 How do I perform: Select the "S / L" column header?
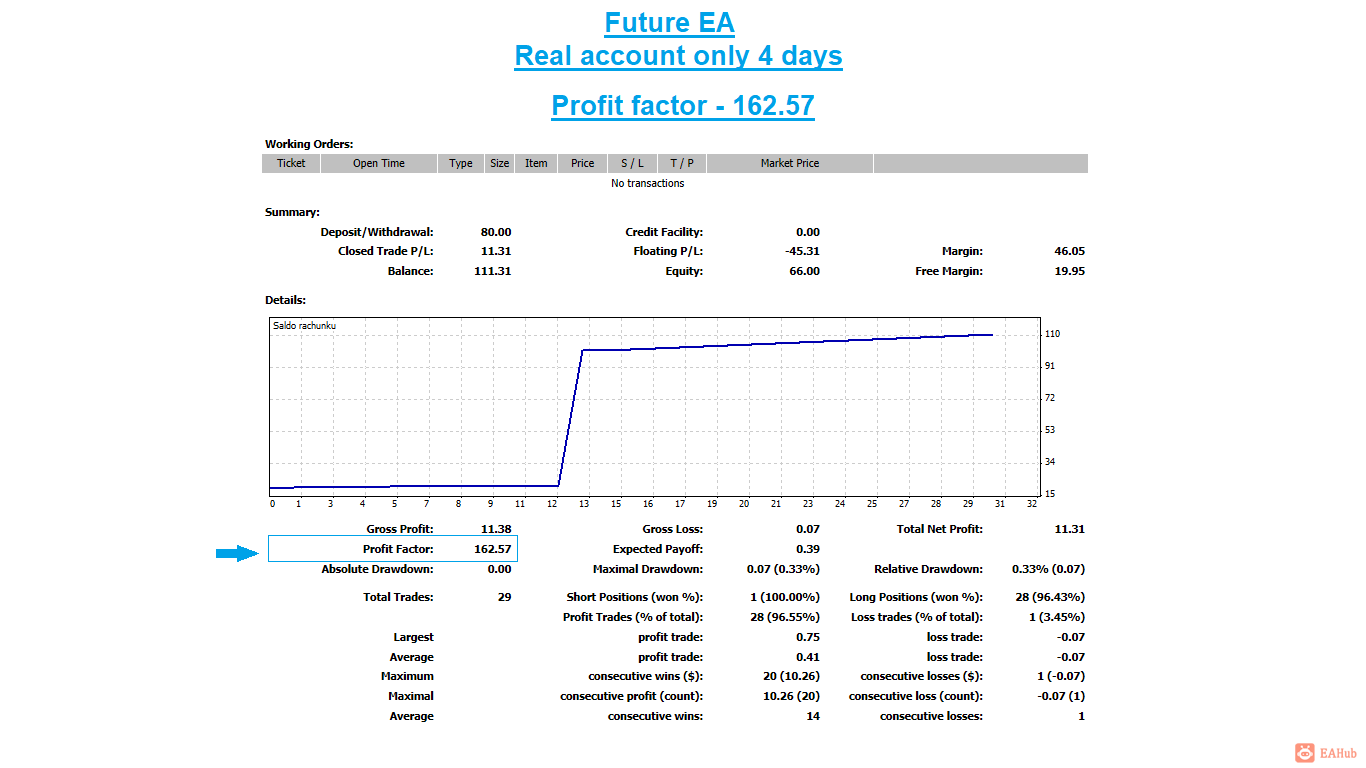(632, 163)
